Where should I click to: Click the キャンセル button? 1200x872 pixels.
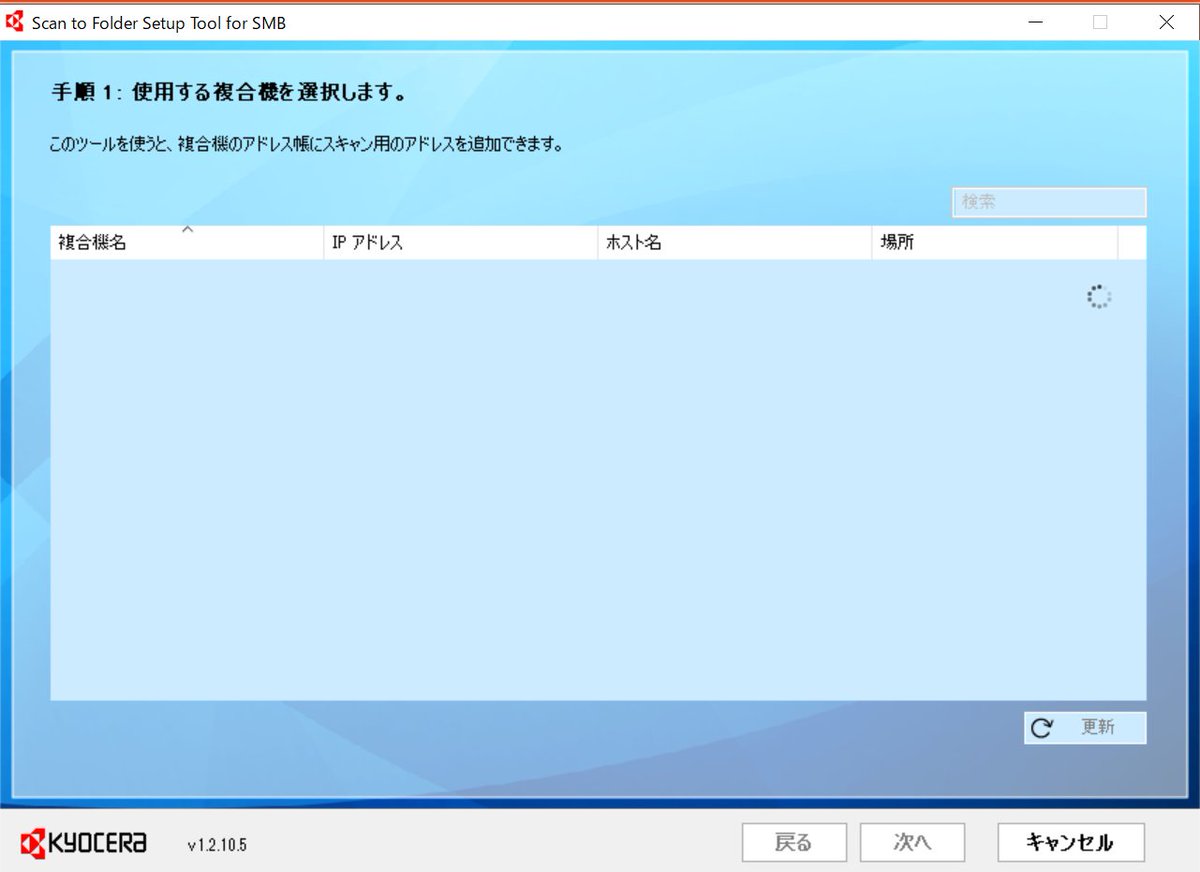(x=1071, y=843)
